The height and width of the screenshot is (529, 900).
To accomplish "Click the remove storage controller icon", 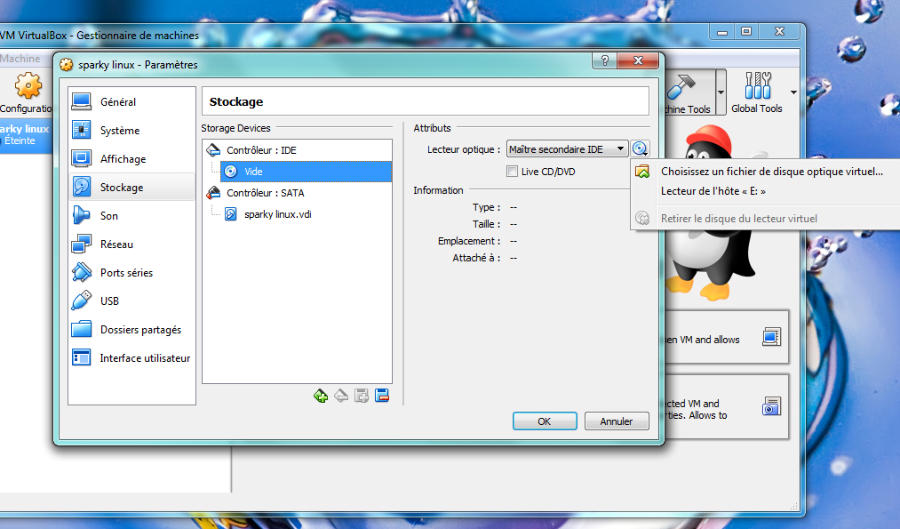I will point(341,395).
